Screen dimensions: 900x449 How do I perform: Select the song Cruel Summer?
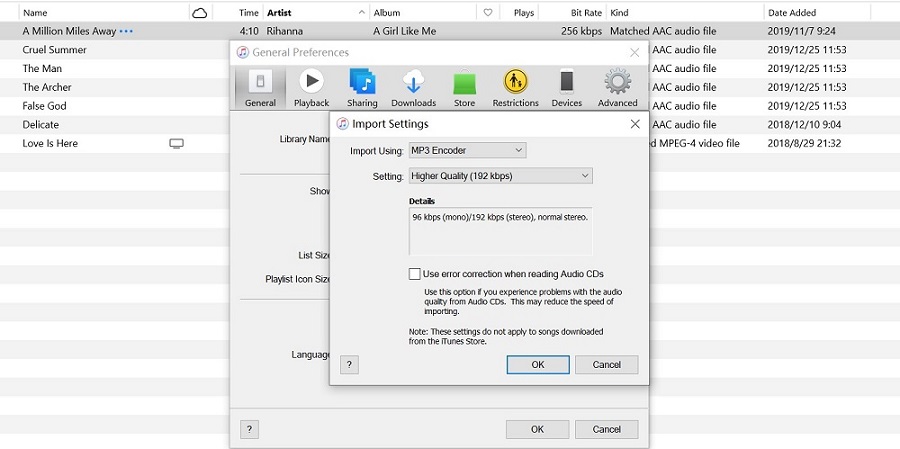(55, 50)
